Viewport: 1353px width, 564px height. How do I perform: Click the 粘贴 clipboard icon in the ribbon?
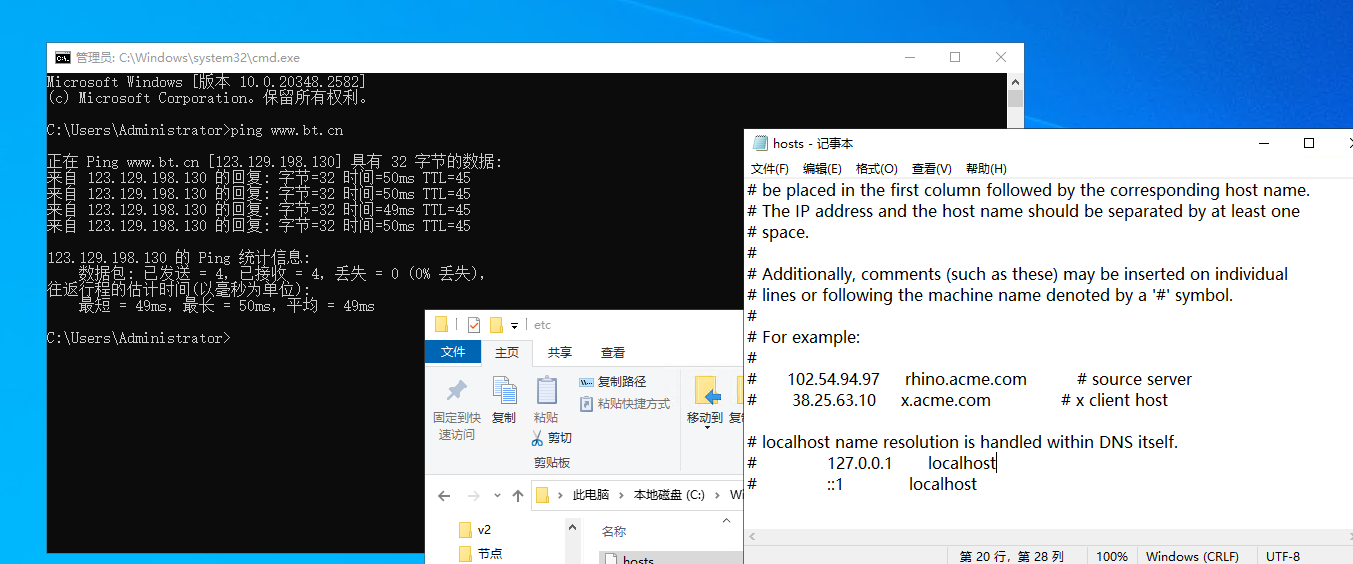(x=546, y=390)
